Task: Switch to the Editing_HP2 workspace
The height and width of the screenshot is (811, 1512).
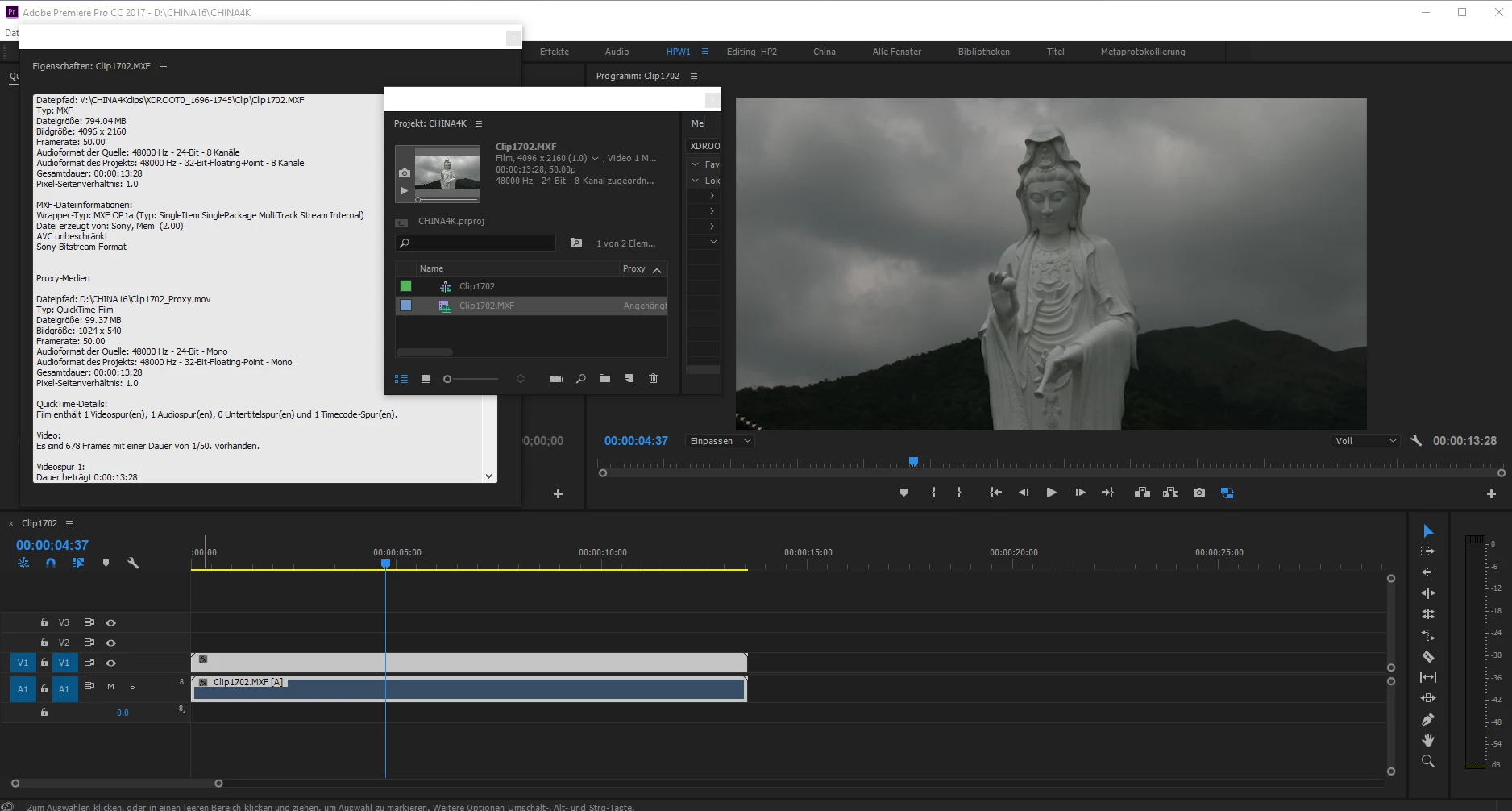Action: pyautogui.click(x=752, y=52)
